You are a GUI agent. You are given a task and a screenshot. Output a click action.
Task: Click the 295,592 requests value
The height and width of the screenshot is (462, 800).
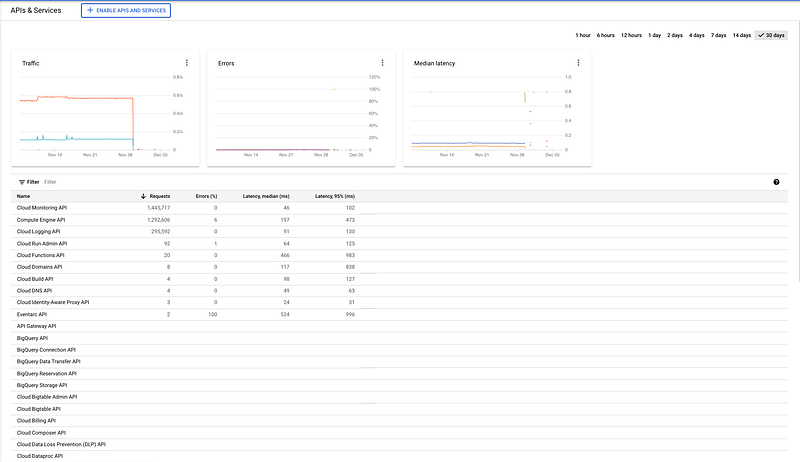click(161, 232)
